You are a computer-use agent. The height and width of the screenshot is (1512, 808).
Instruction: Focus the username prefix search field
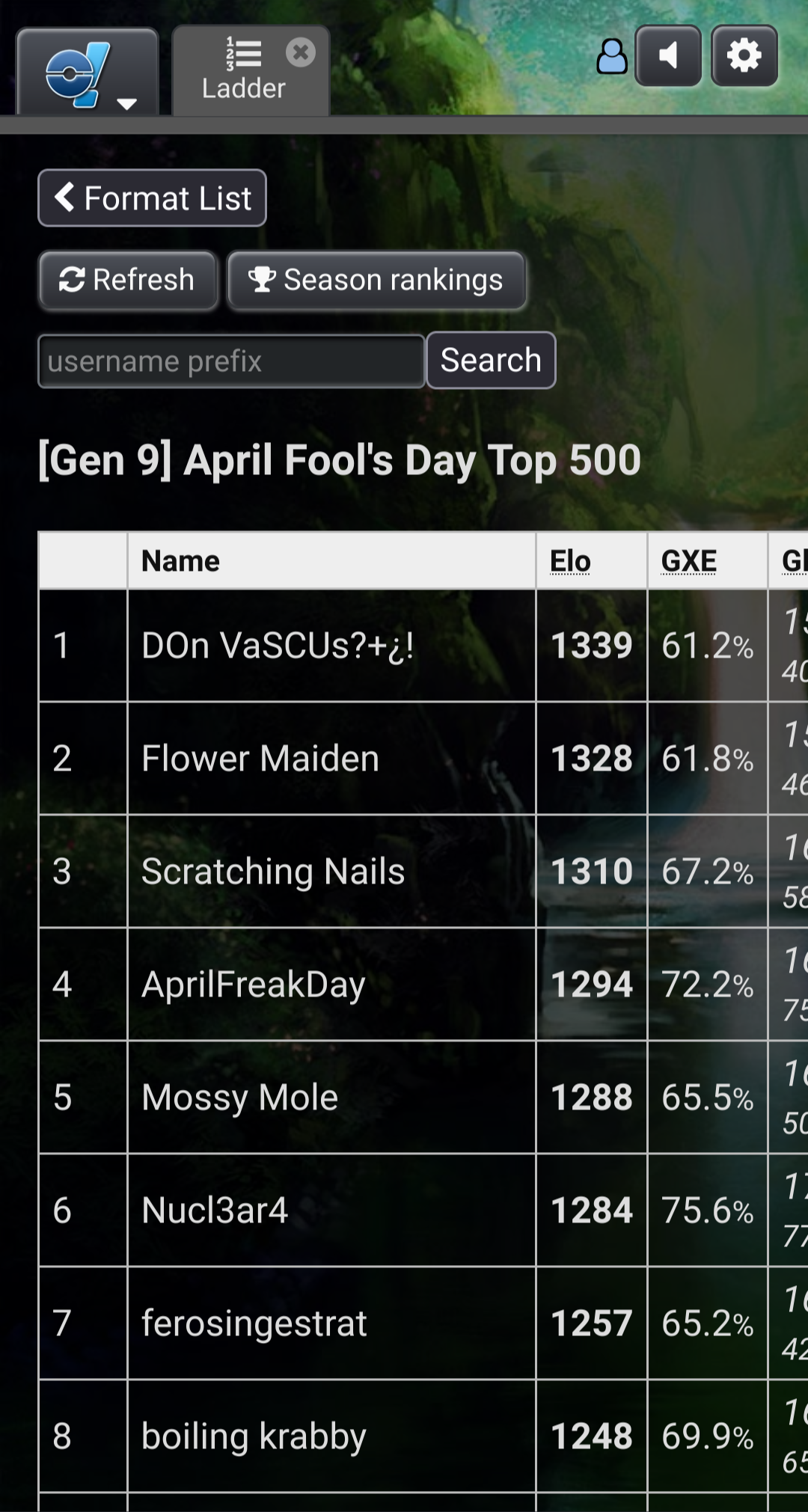tap(231, 361)
